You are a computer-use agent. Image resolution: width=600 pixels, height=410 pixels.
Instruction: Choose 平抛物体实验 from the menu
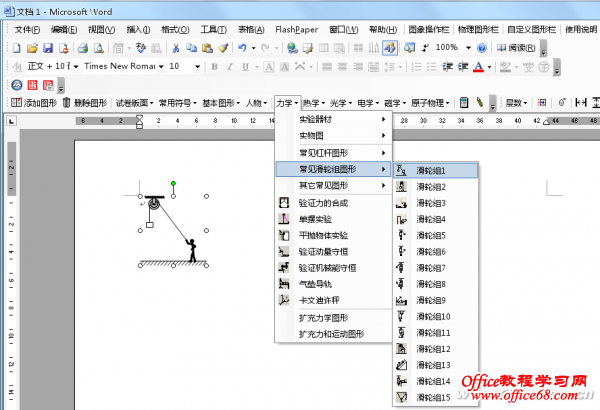click(x=334, y=235)
